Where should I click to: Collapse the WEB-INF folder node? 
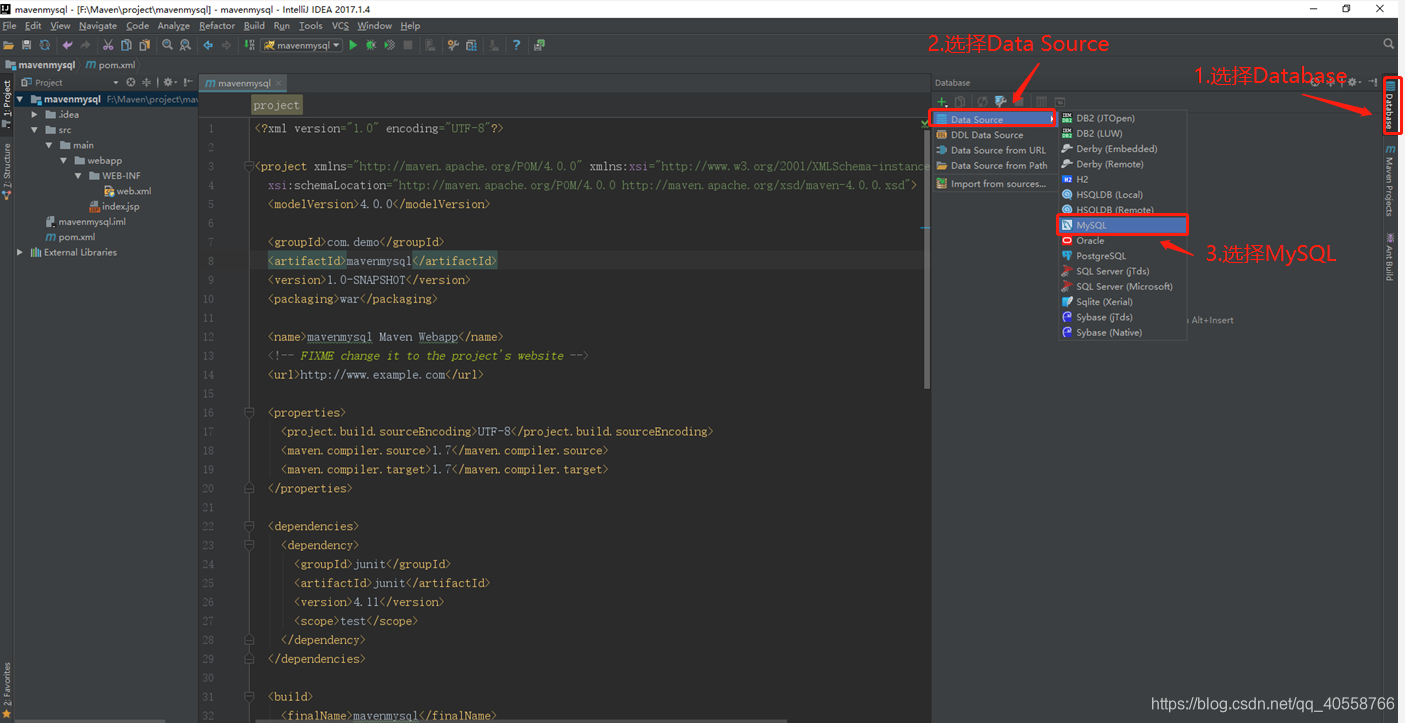tap(79, 176)
